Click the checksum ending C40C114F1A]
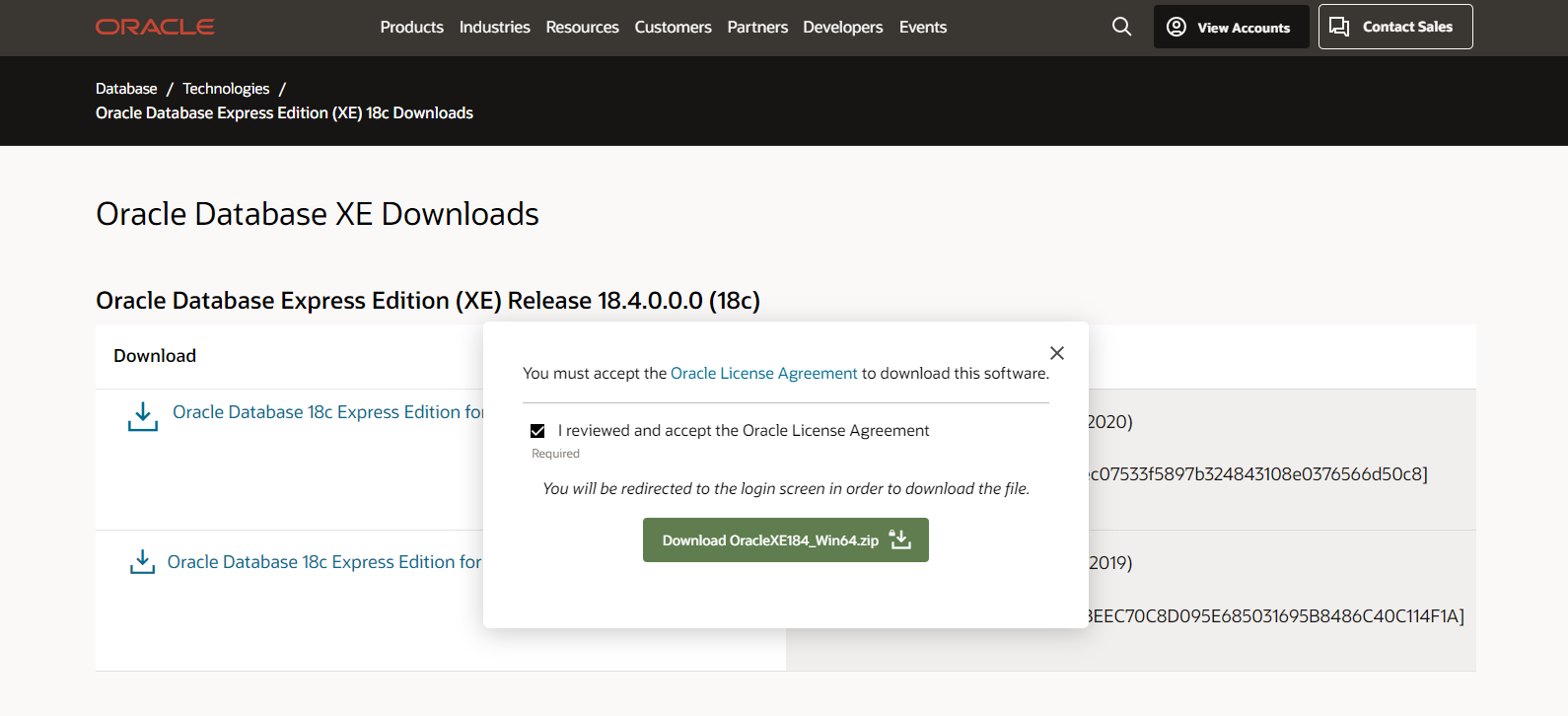The width and height of the screenshot is (1568, 716). (x=1276, y=616)
